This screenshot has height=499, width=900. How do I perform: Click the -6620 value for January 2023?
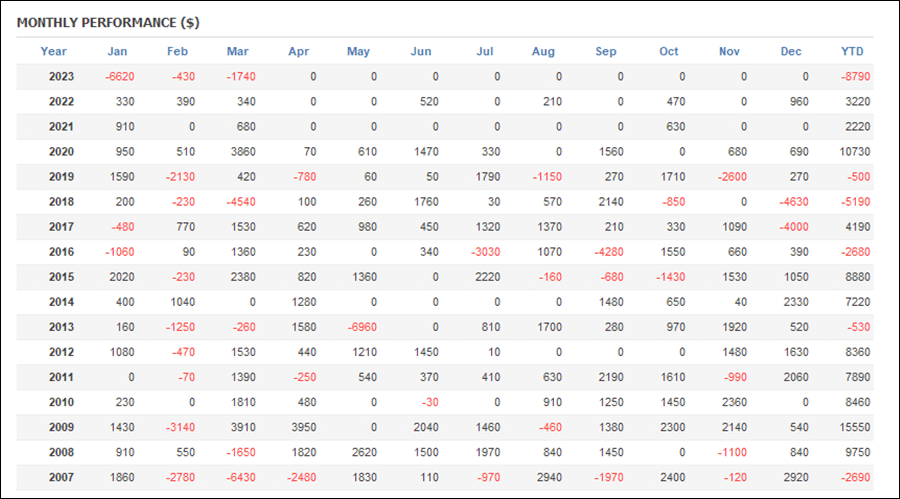[119, 76]
